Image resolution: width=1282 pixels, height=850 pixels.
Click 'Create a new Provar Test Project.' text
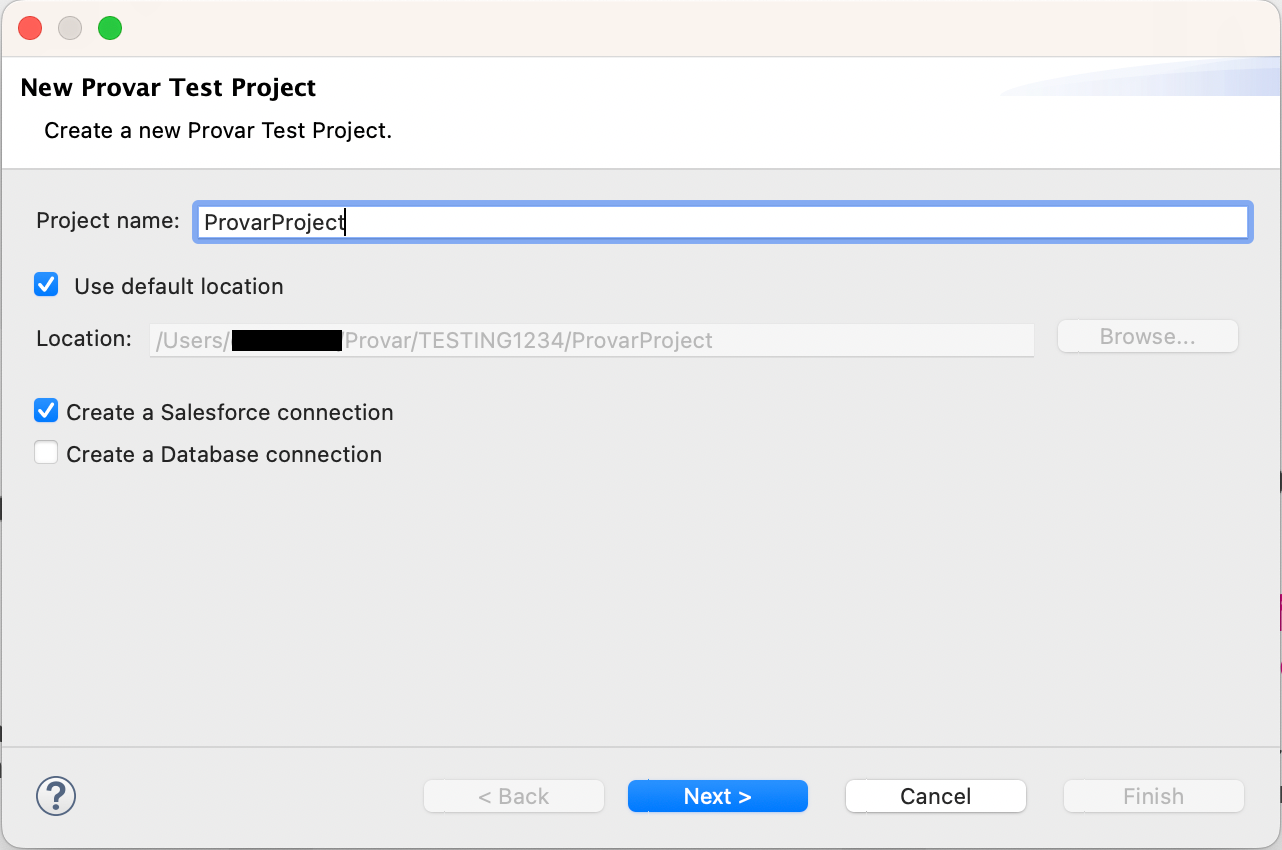click(x=218, y=131)
